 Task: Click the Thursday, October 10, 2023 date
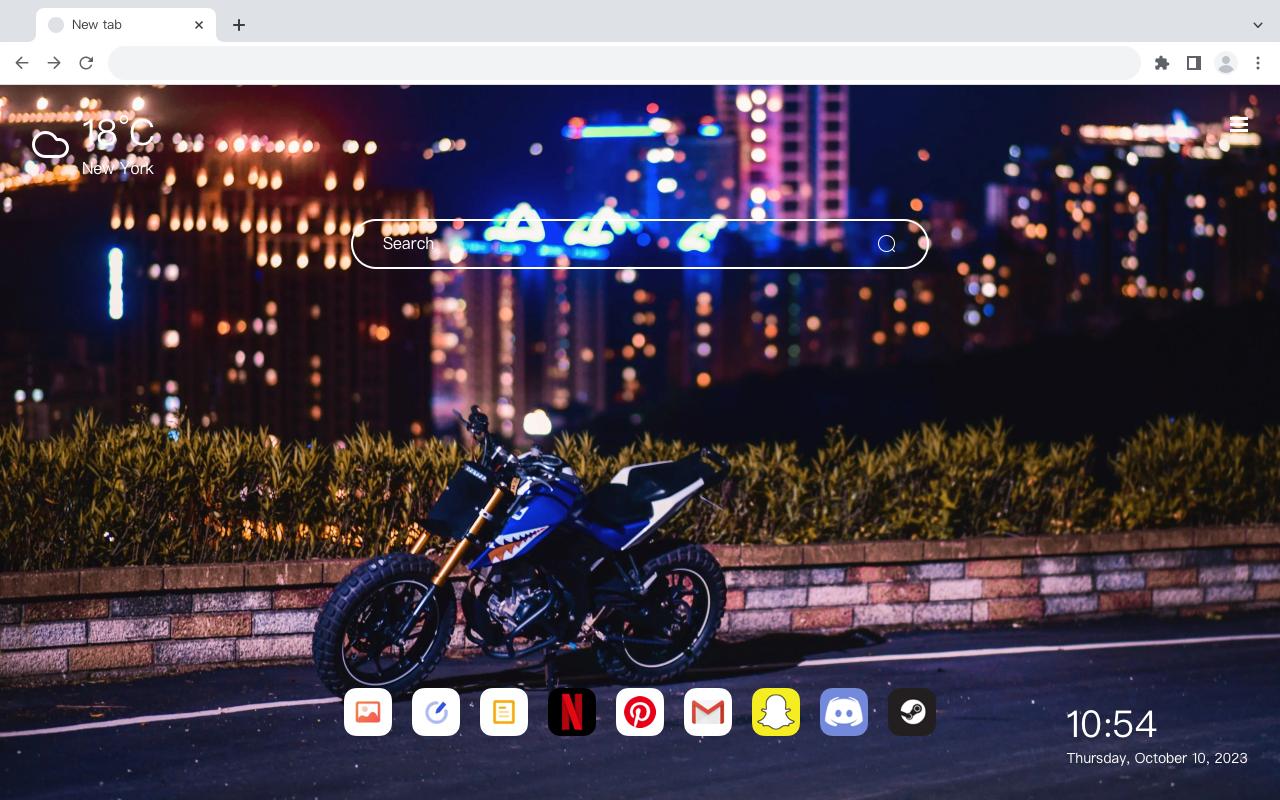coord(1157,758)
